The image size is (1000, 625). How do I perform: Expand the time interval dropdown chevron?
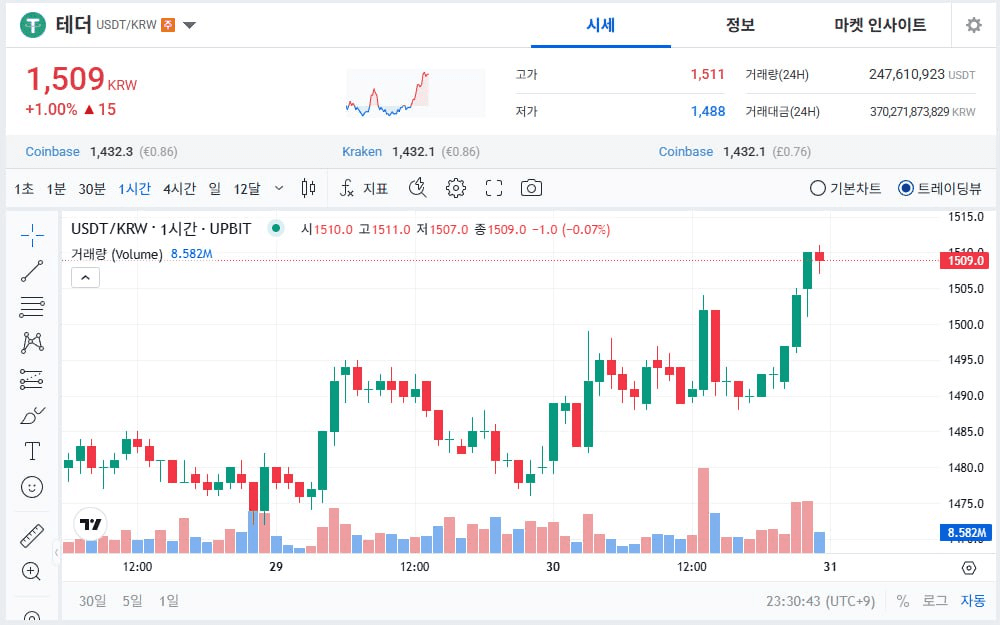click(x=278, y=188)
